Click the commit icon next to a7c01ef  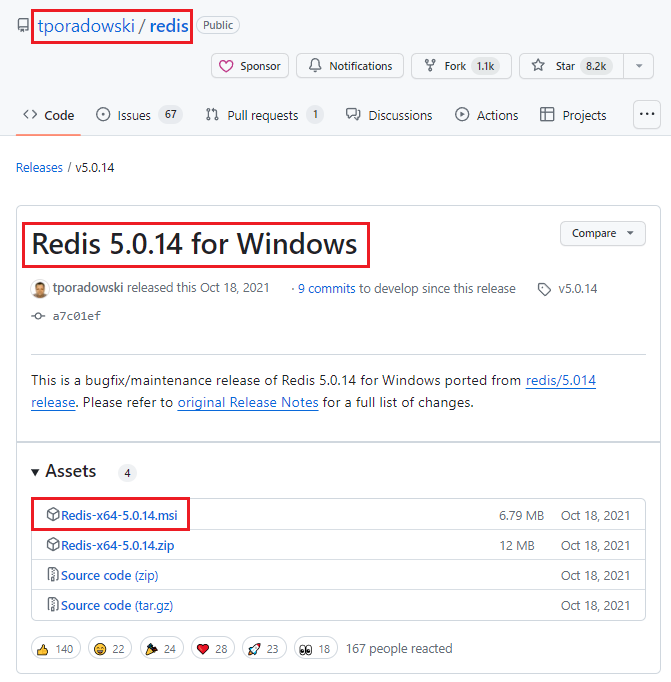[38, 316]
